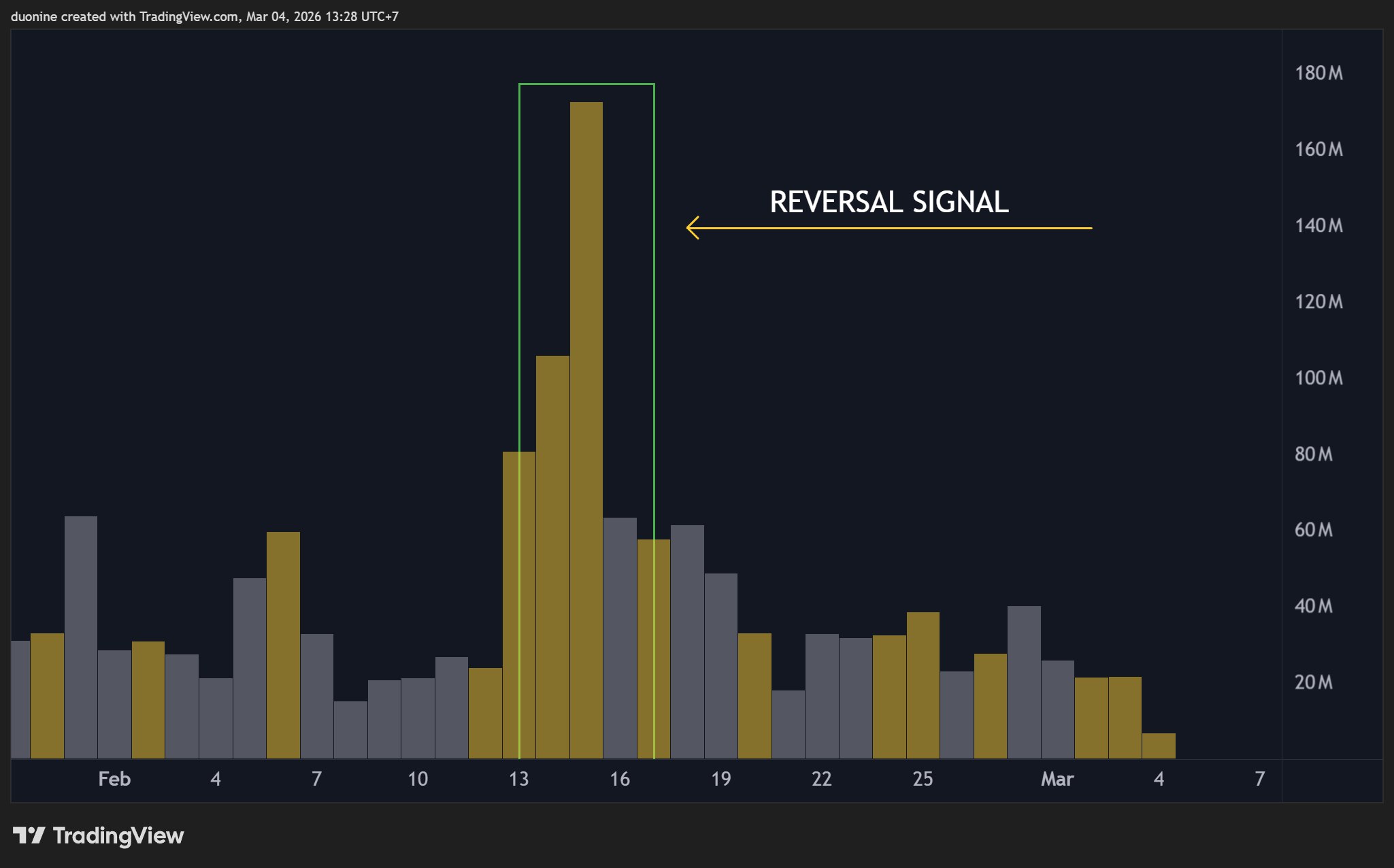The width and height of the screenshot is (1394, 868).
Task: Click the REVERSAL SIGNAL text label
Action: coord(888,202)
